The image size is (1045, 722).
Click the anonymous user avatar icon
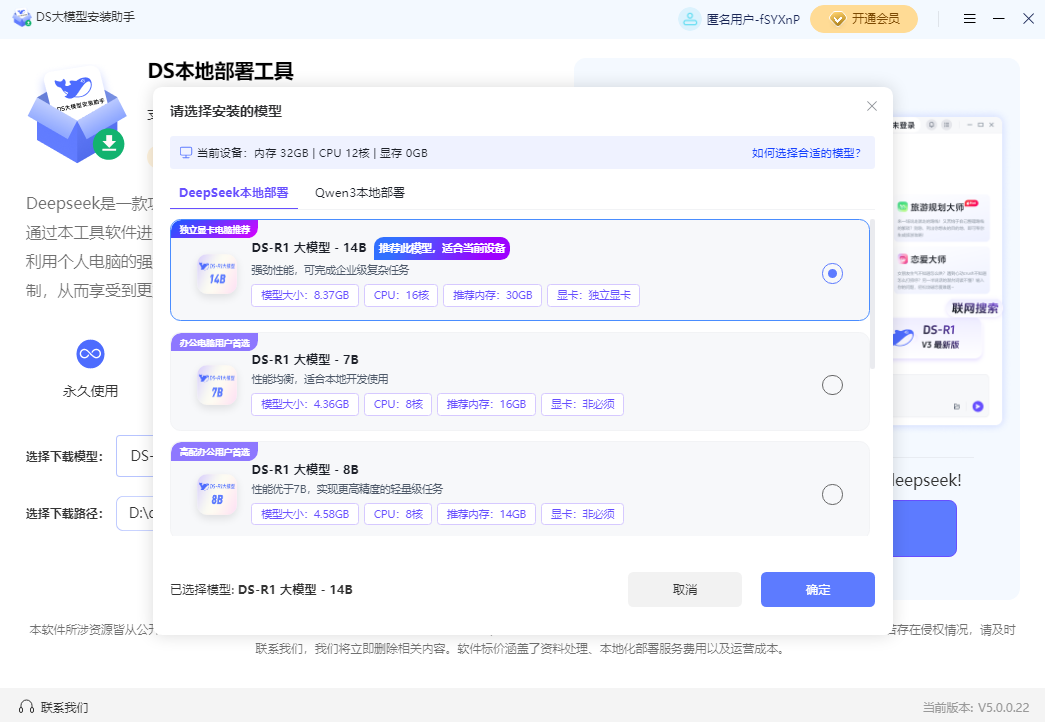click(x=690, y=19)
